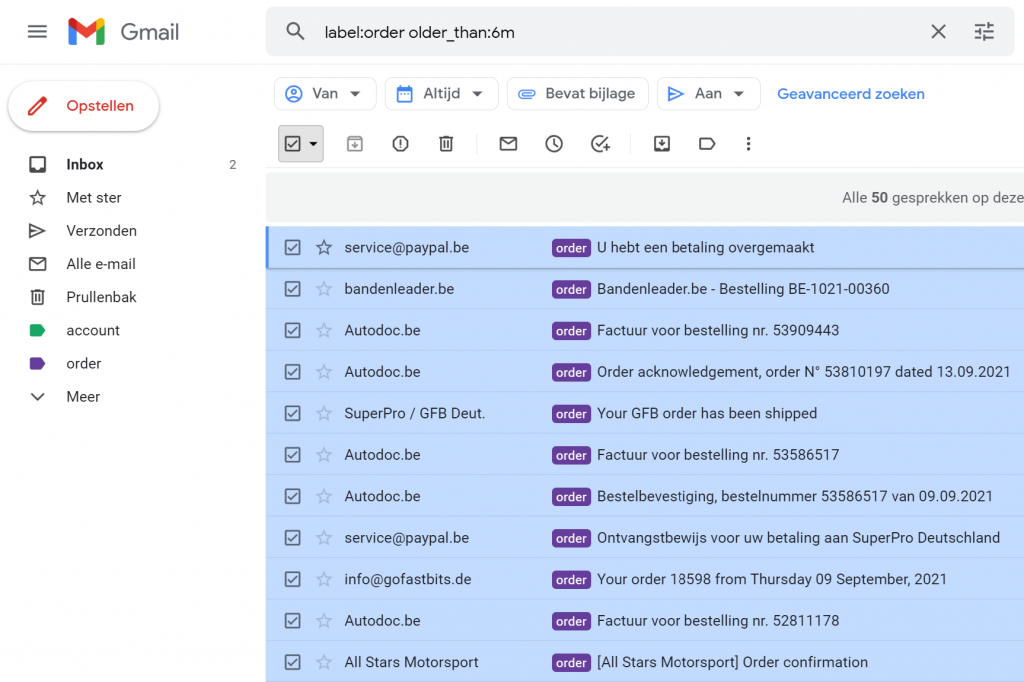Open the Altijd date filter dropdown
The image size is (1024, 682).
[x=441, y=94]
